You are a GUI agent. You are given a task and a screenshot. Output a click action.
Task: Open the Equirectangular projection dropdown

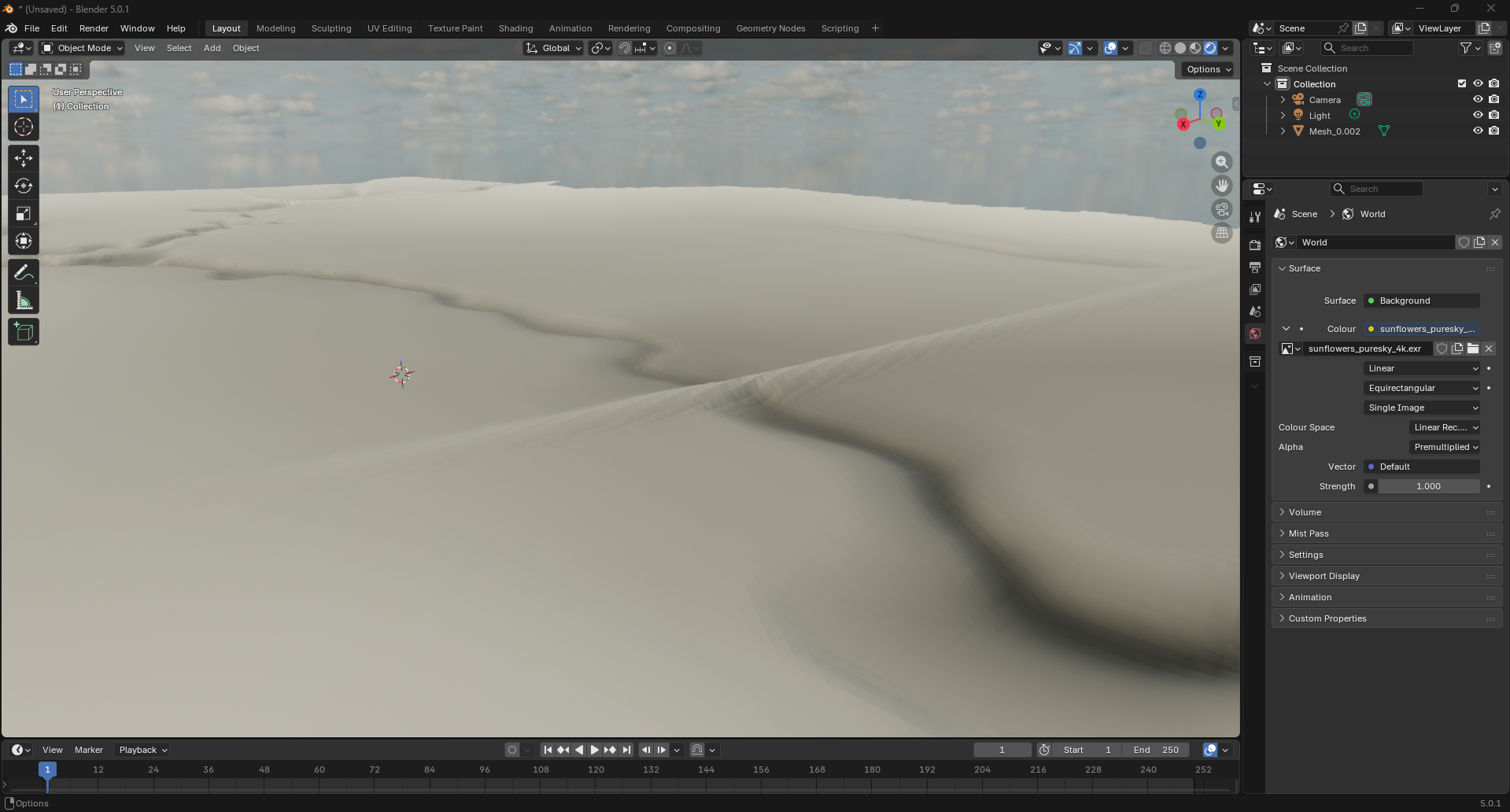[x=1422, y=388]
